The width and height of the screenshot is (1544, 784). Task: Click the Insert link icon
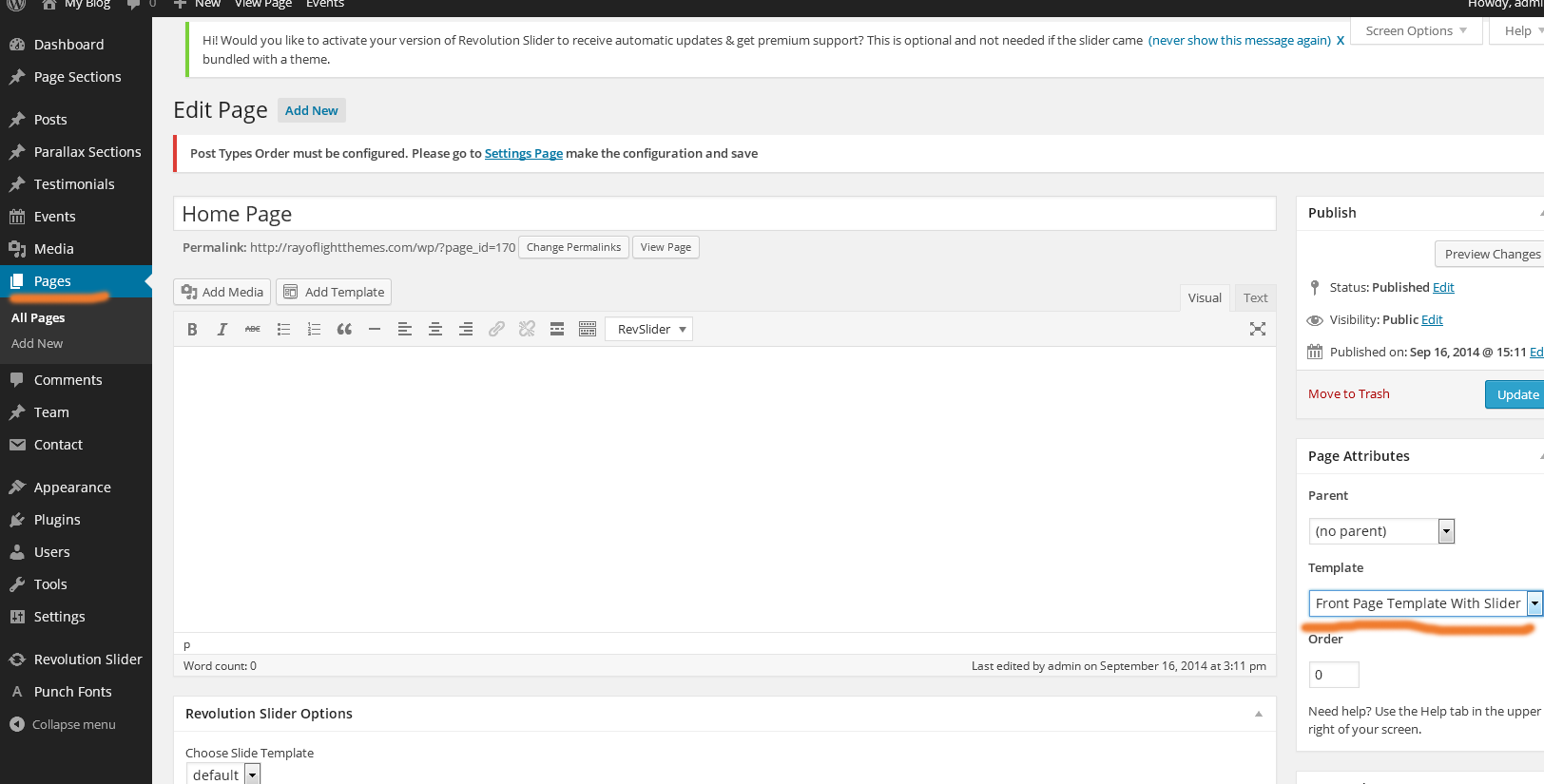coord(496,329)
